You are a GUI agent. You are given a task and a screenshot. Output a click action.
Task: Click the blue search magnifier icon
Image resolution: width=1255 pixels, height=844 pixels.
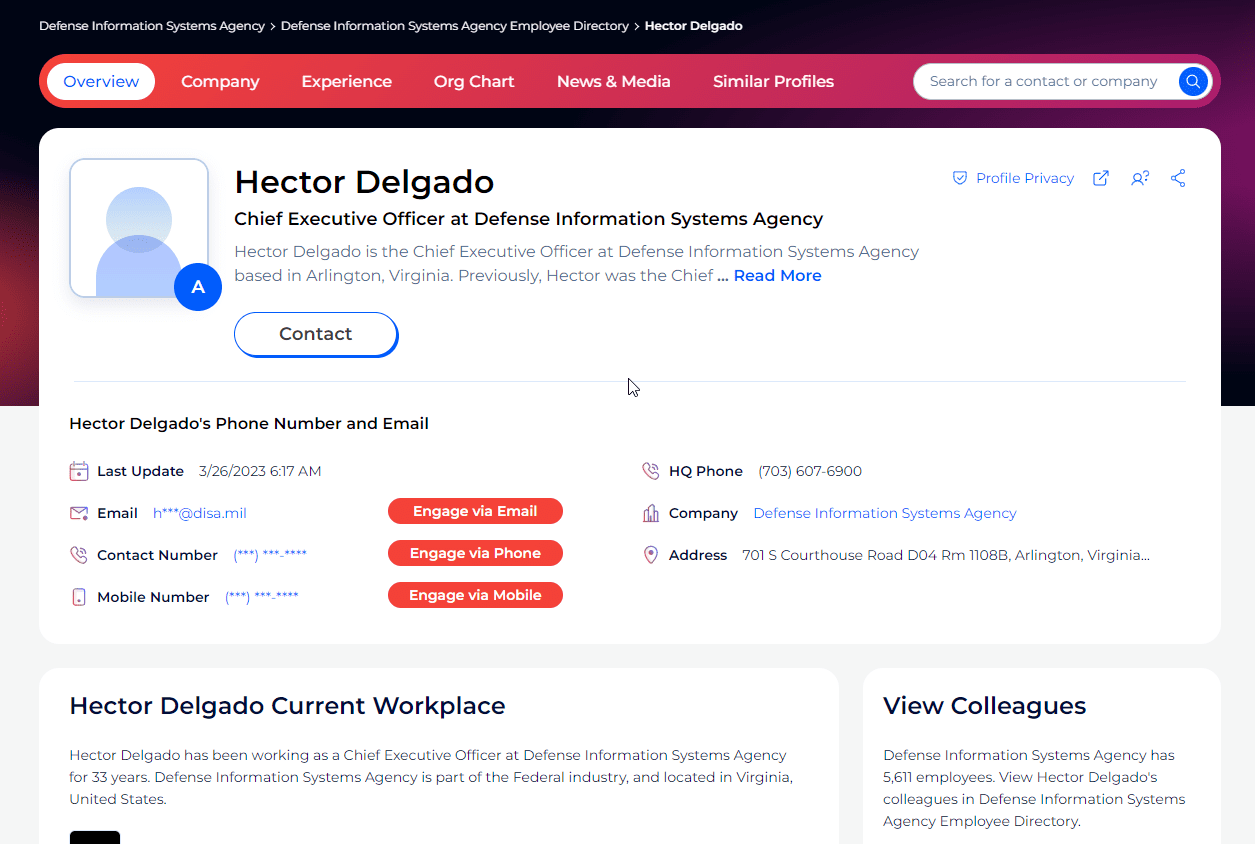[x=1193, y=82]
